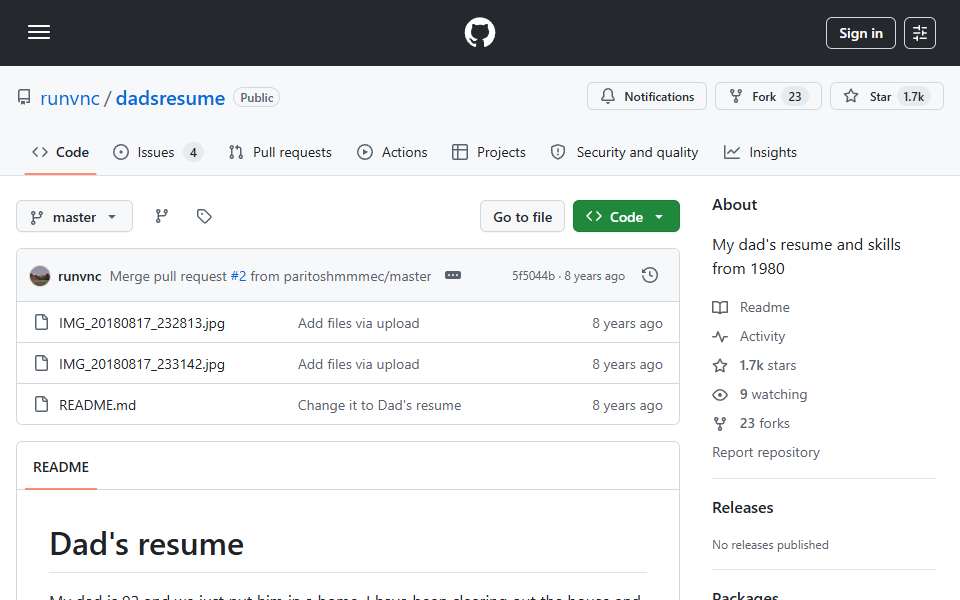Open the Pull requests tab
This screenshot has width=960, height=600.
pyautogui.click(x=280, y=152)
